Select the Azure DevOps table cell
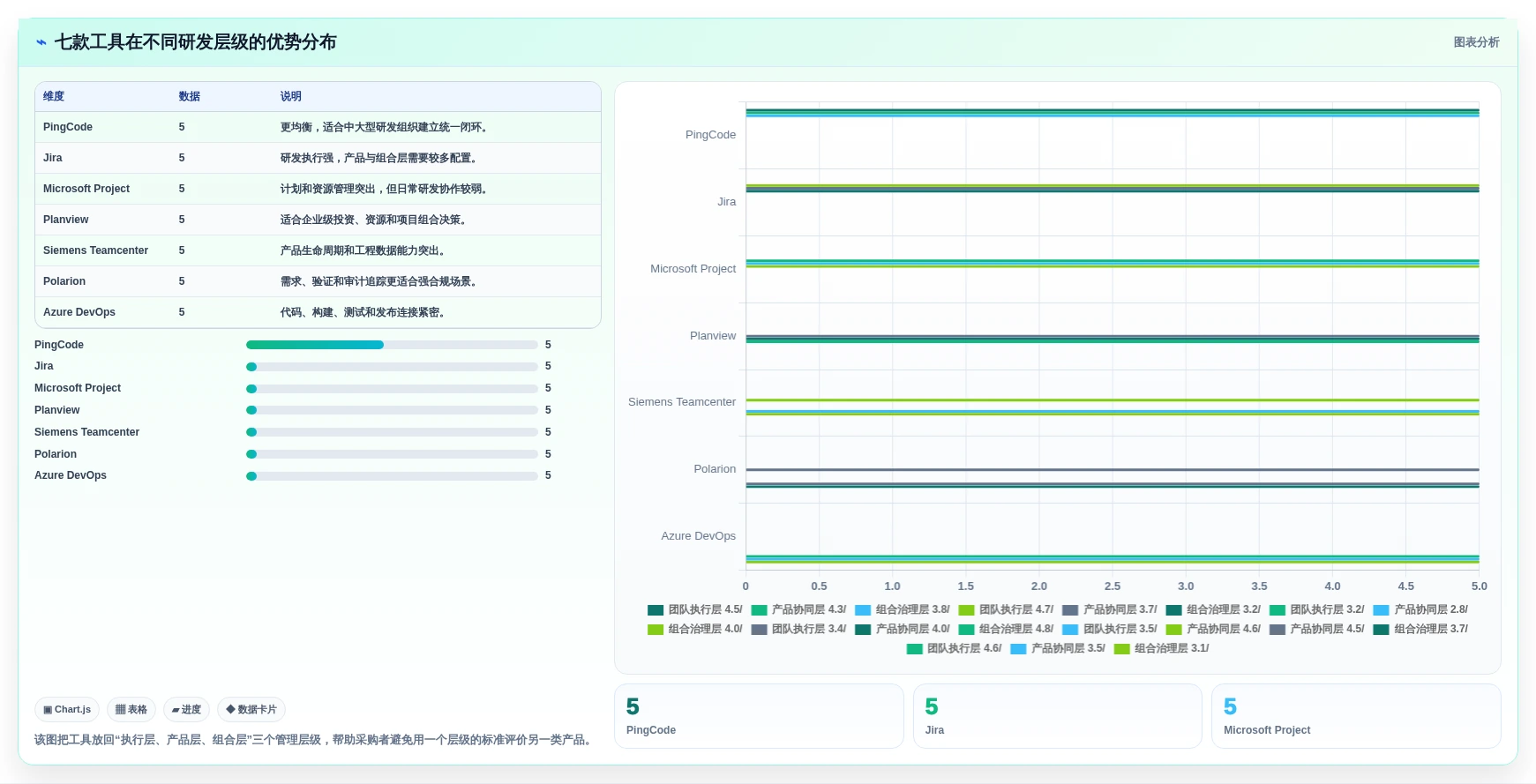1536x784 pixels. coord(79,312)
